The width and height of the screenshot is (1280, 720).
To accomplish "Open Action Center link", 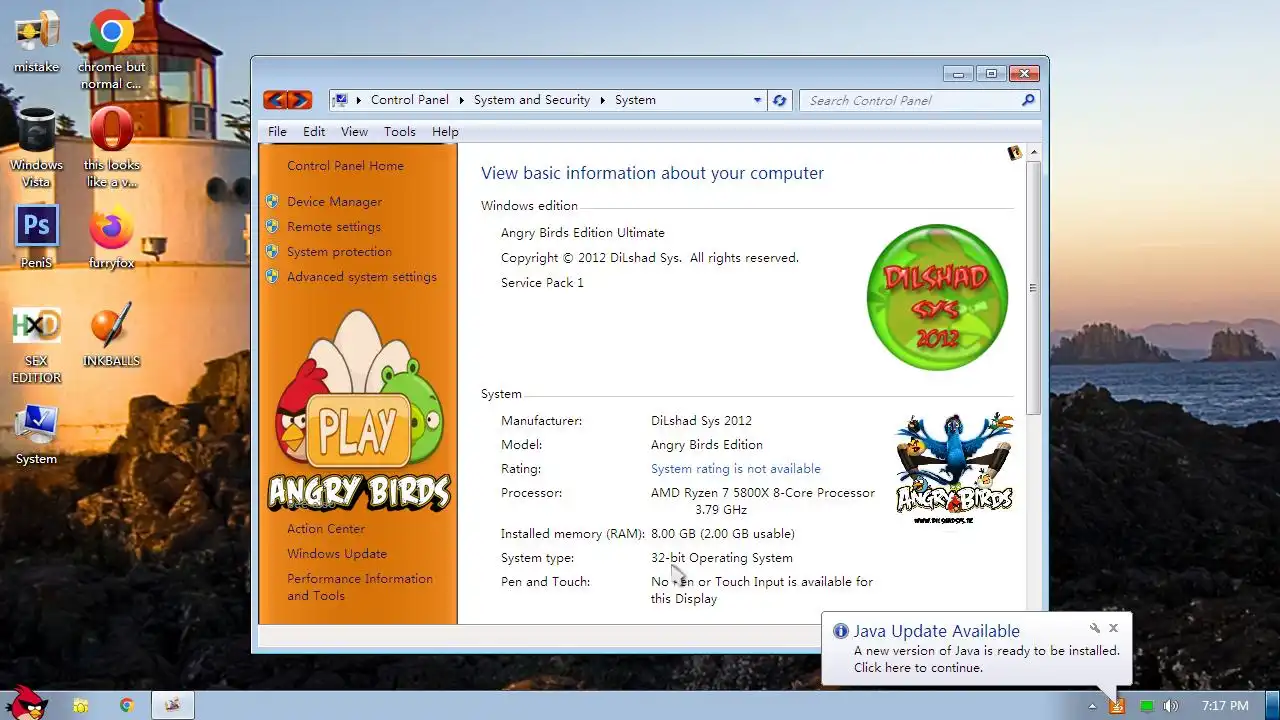I will coord(326,528).
